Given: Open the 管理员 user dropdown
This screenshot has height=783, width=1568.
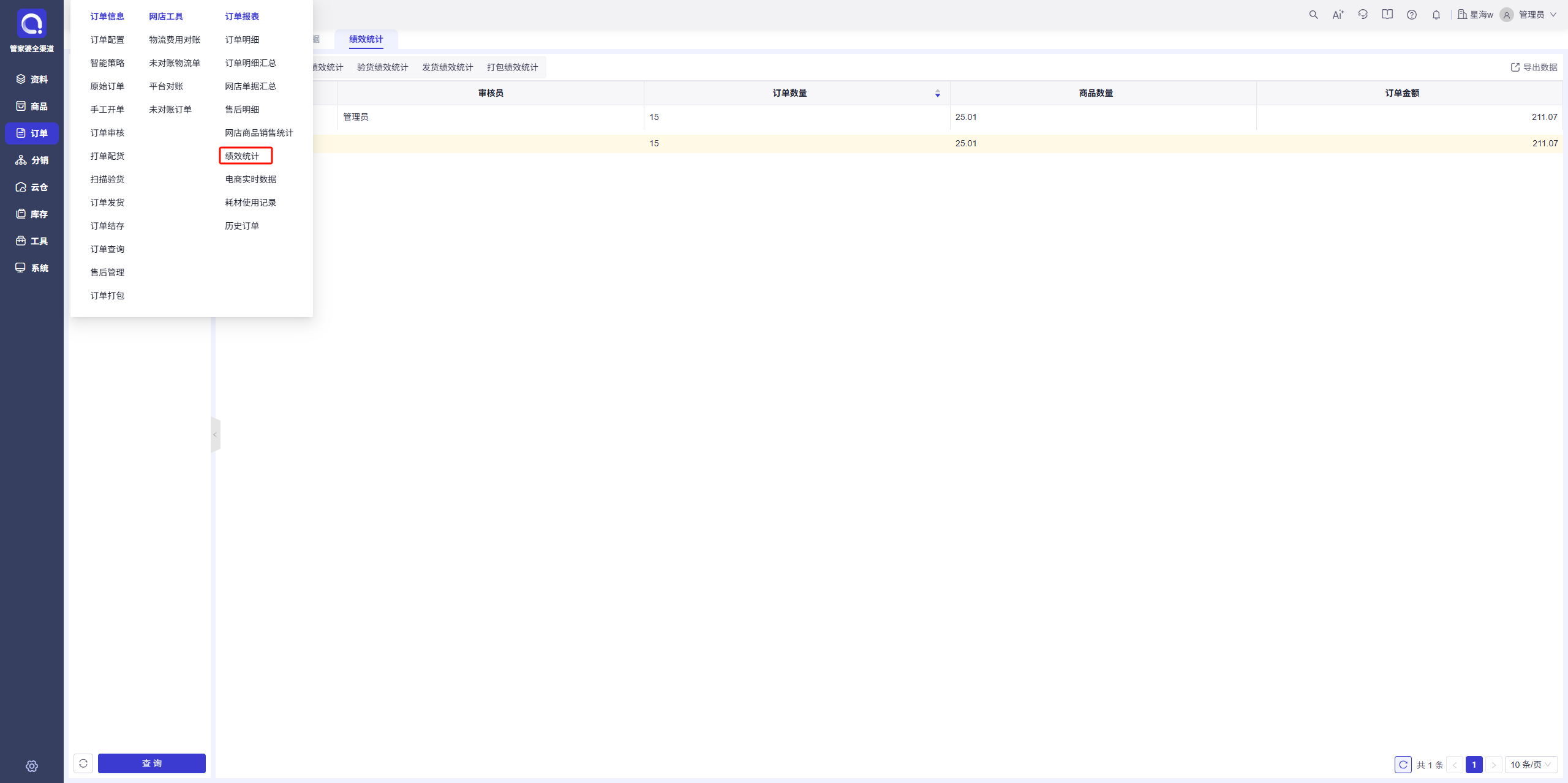Looking at the screenshot, I should 1529,15.
